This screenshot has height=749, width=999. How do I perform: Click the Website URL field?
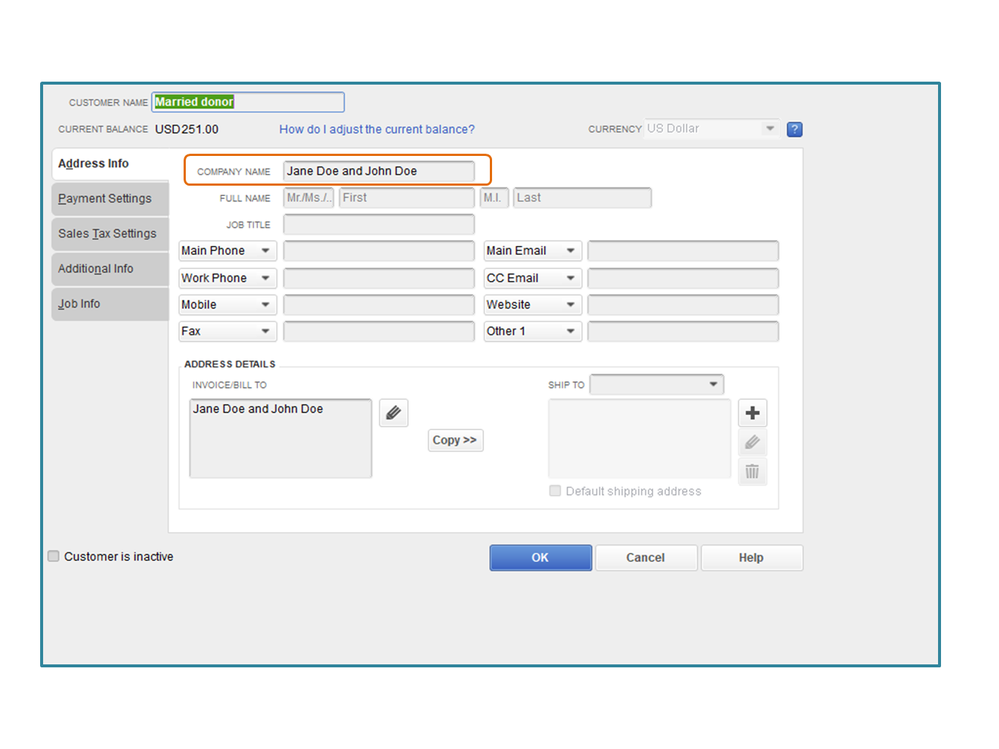click(682, 305)
